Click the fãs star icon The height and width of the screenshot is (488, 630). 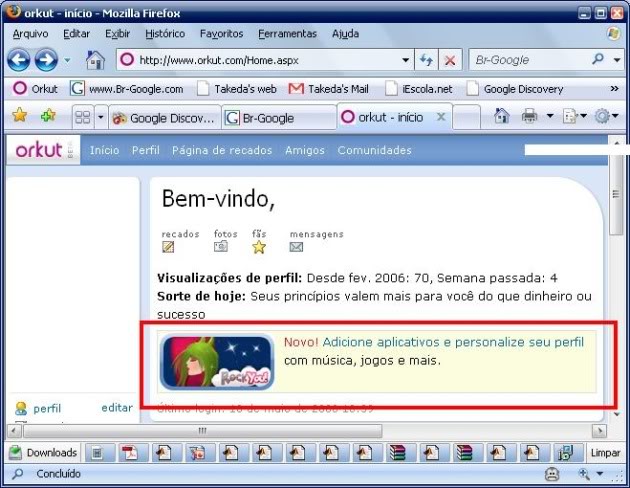pos(259,247)
